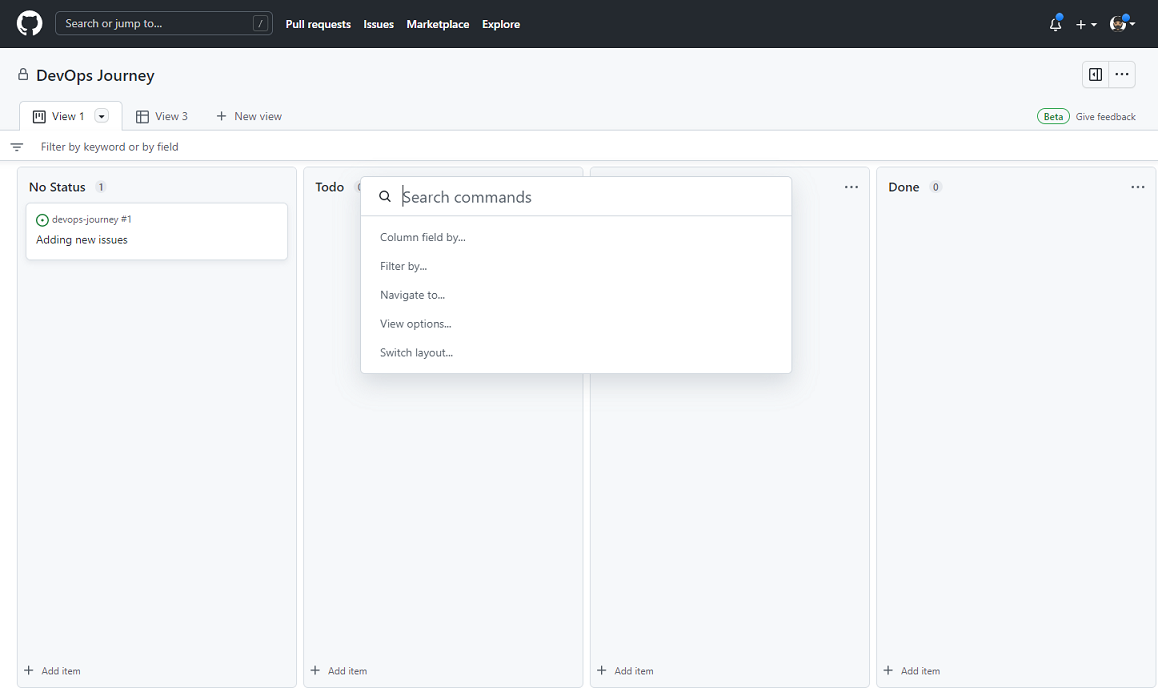Click the command palette magnifier icon
Image resolution: width=1158 pixels, height=692 pixels.
pyautogui.click(x=385, y=196)
